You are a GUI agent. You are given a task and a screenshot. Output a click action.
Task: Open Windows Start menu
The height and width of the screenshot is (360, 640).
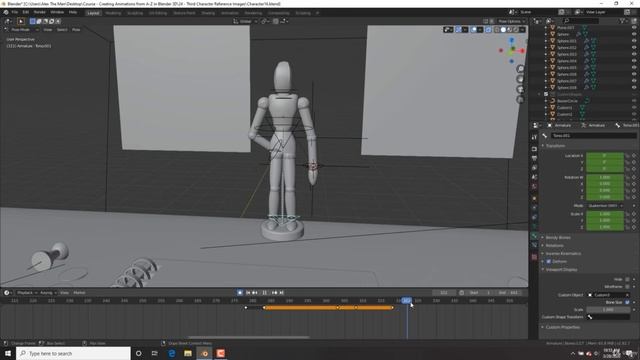8,353
